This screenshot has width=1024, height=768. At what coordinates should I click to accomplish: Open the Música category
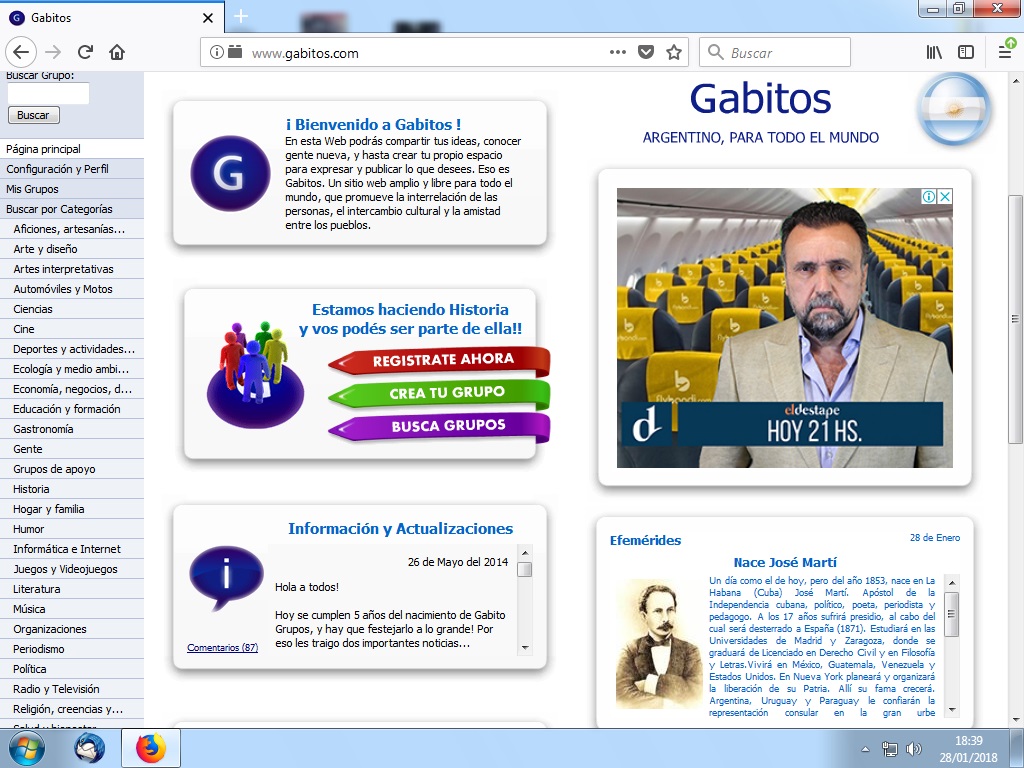[72, 609]
